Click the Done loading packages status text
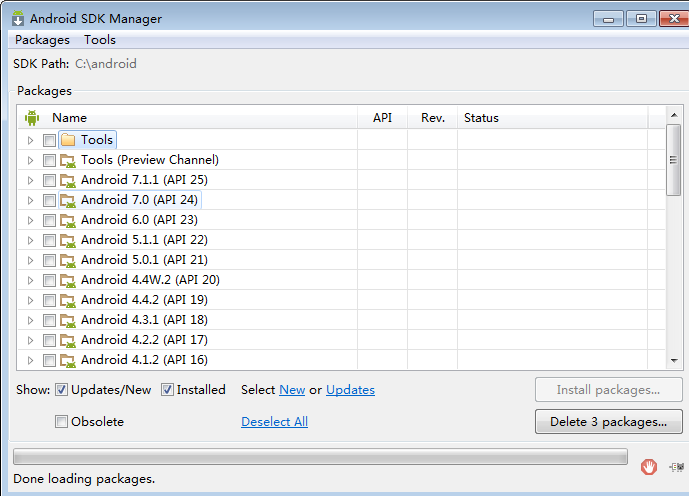The image size is (689, 496). tap(84, 479)
